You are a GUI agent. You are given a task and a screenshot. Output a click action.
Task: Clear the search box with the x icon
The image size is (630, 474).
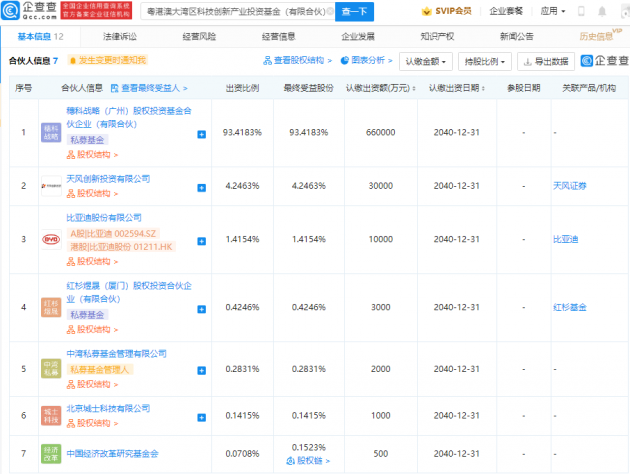tap(330, 12)
